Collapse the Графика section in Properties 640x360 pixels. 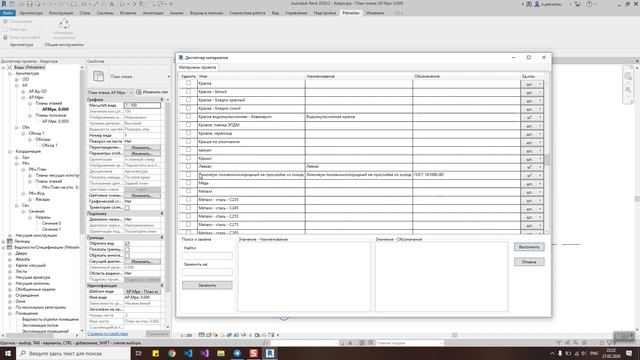[162, 100]
